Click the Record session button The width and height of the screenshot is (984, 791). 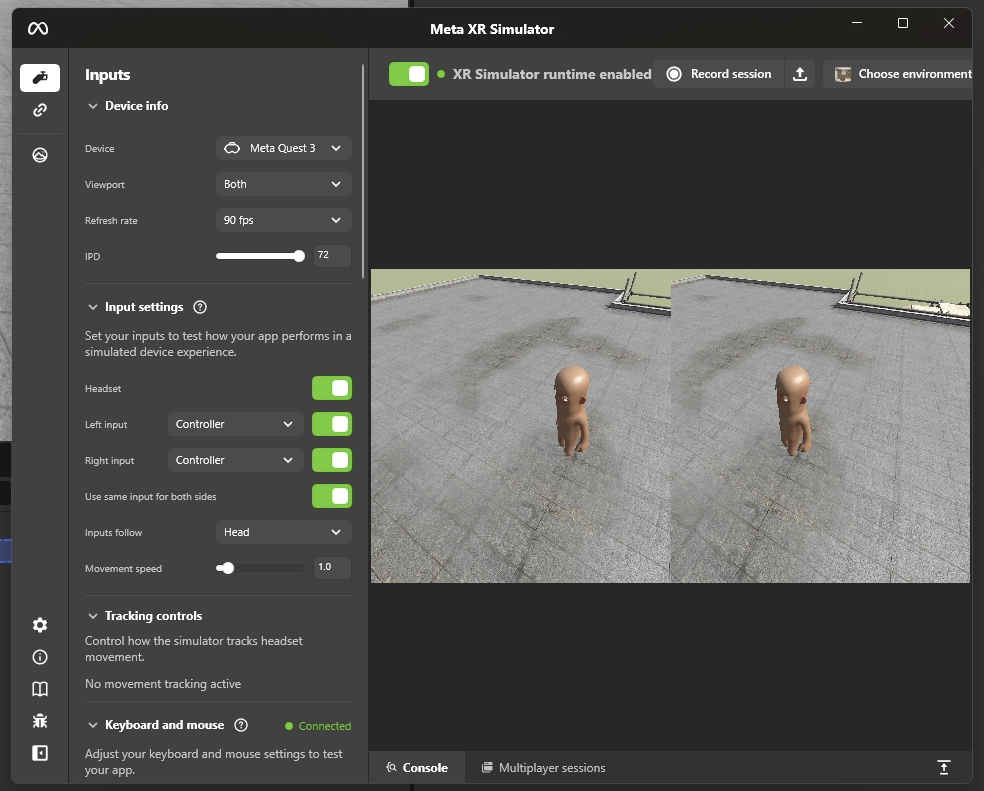coord(719,74)
